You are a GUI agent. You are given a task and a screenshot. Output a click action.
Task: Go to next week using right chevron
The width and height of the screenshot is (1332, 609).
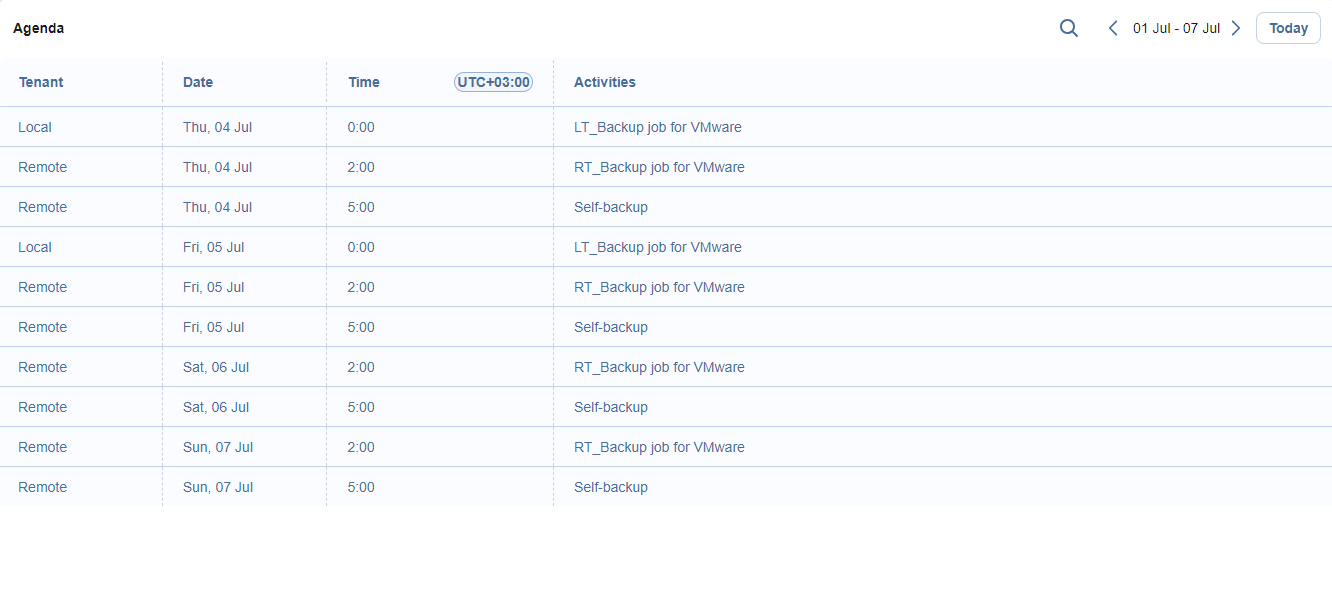click(1236, 28)
